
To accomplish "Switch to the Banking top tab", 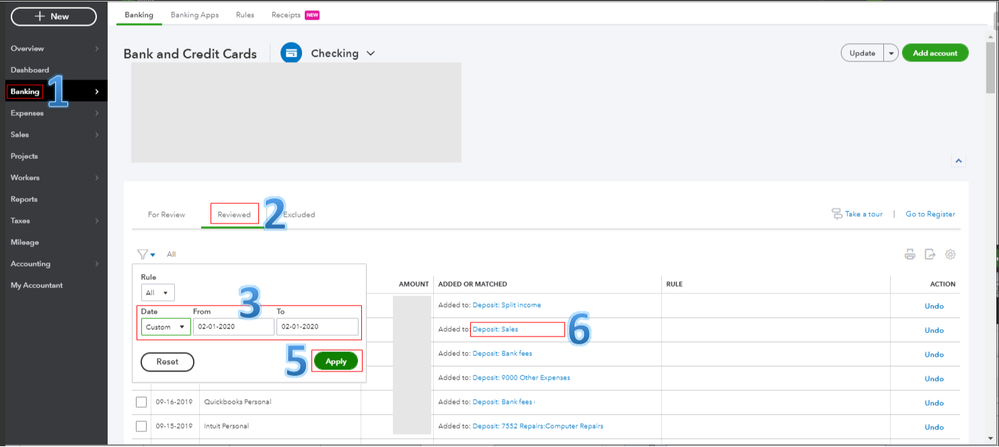I will (x=139, y=15).
